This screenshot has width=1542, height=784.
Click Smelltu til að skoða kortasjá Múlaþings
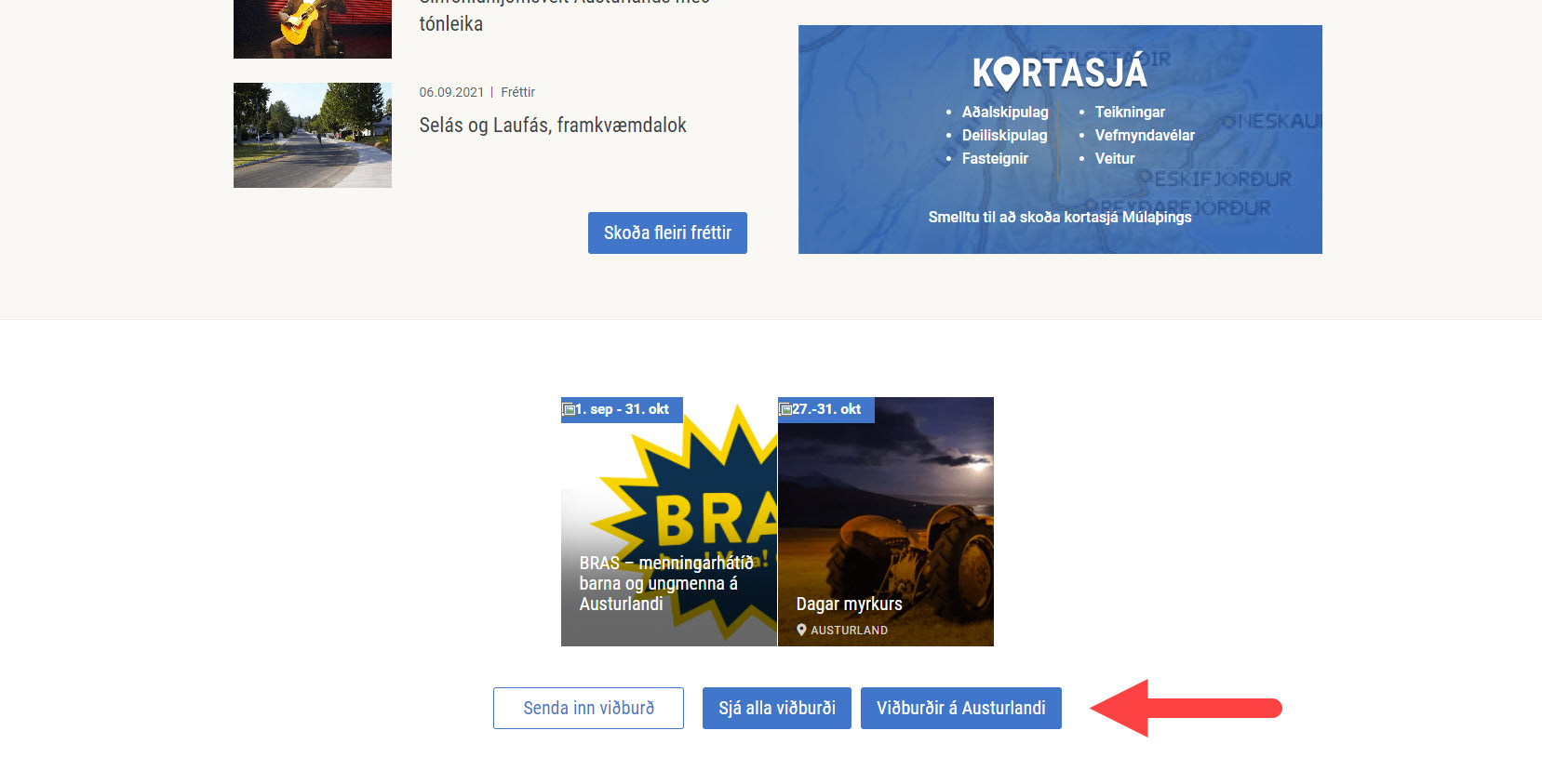point(1060,217)
